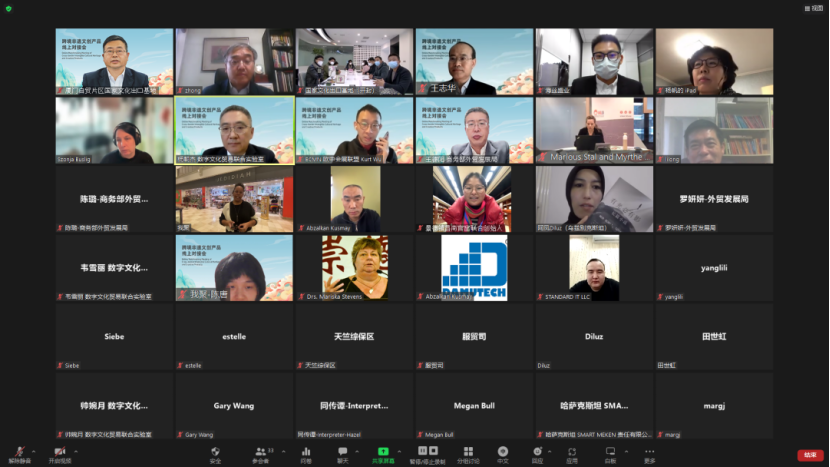Open the Apps icon
This screenshot has width=830, height=467.
point(572,454)
